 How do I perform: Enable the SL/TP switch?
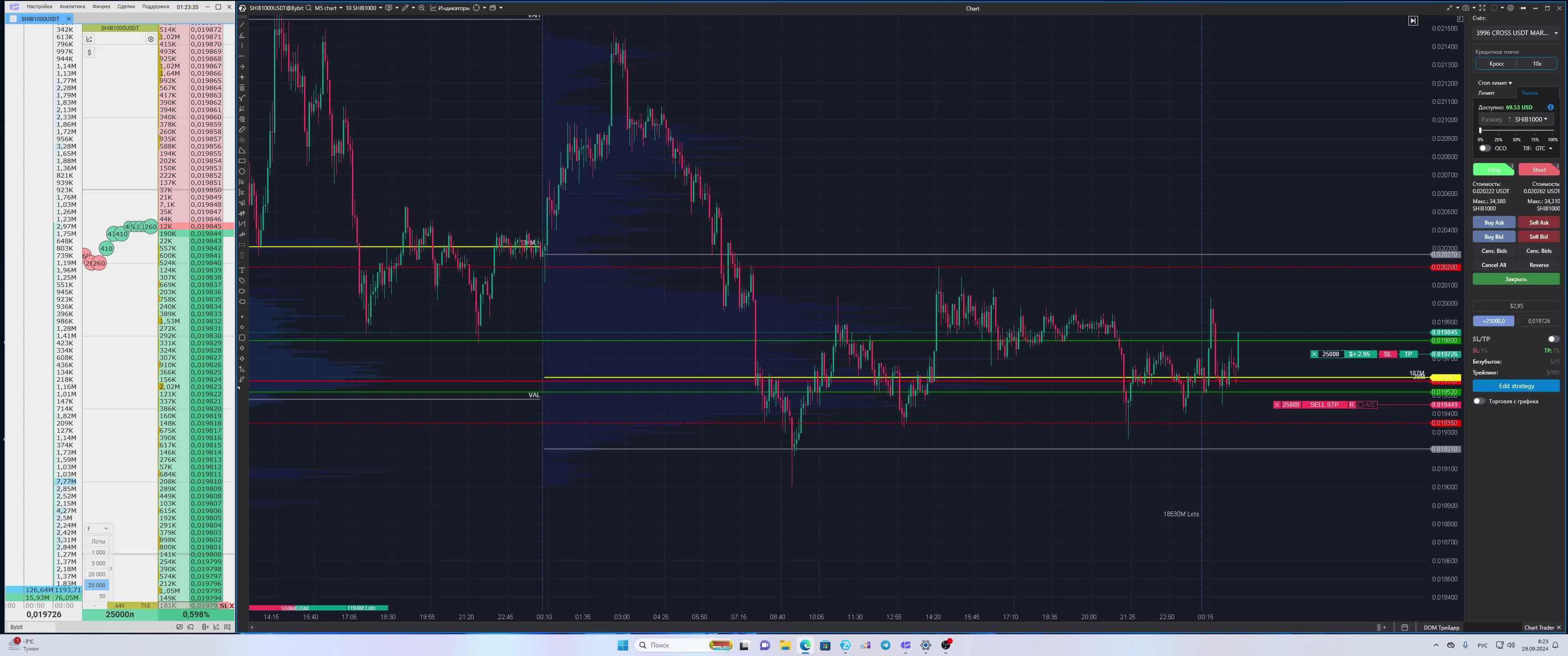1553,339
